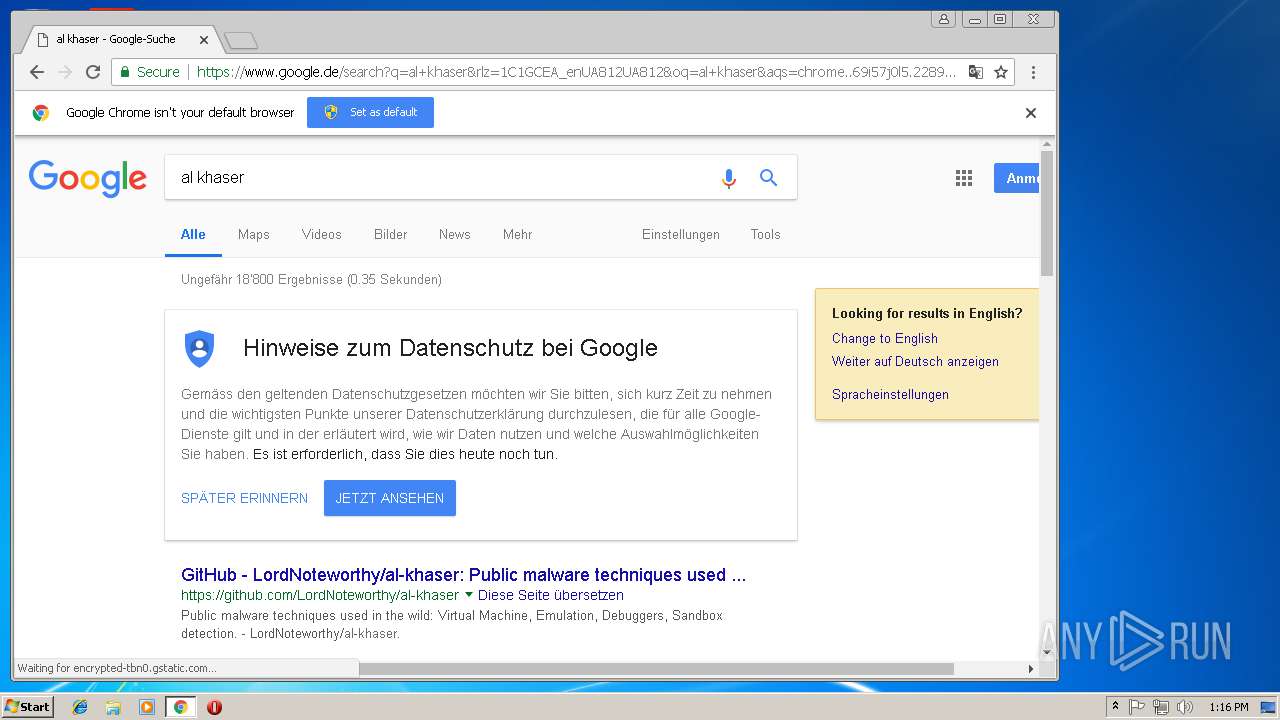Show hidden system tray icons
Viewport: 1280px width, 720px height.
click(1115, 707)
